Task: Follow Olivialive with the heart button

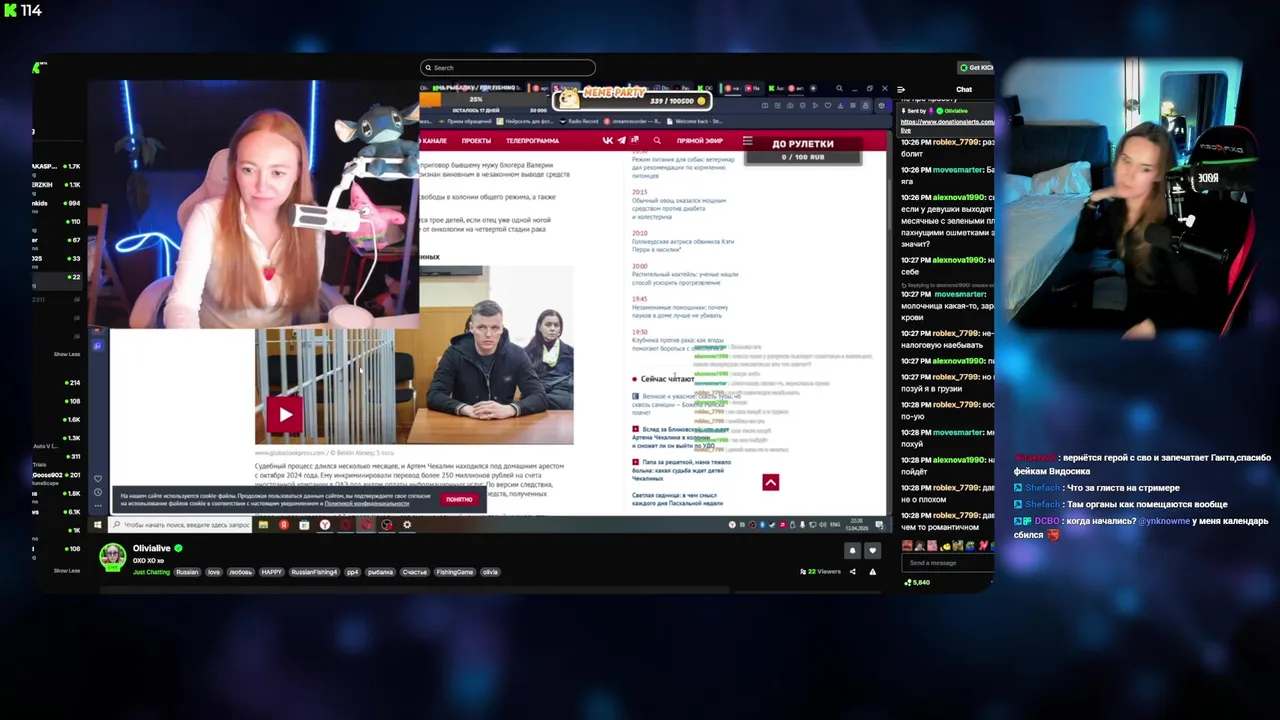Action: click(872, 550)
